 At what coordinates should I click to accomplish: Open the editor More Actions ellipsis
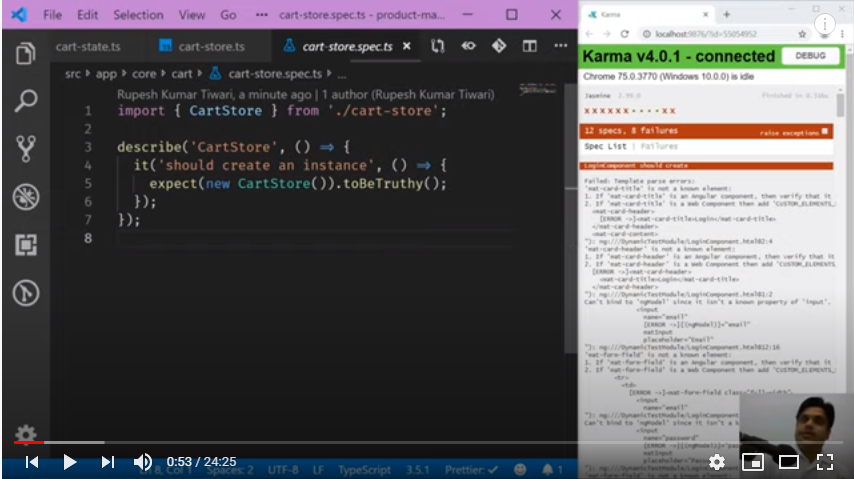coord(559,46)
